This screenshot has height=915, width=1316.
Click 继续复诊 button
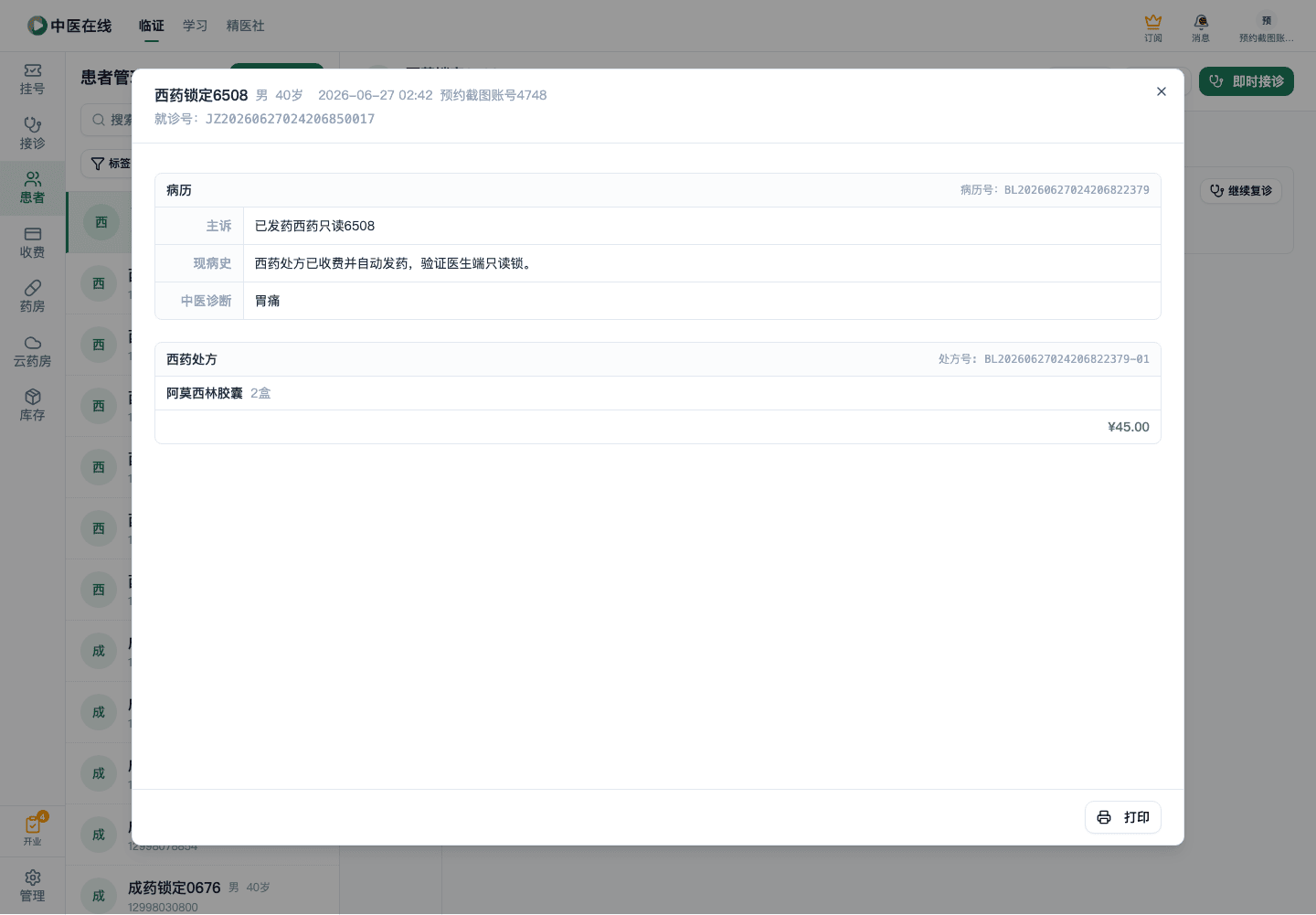point(1241,191)
